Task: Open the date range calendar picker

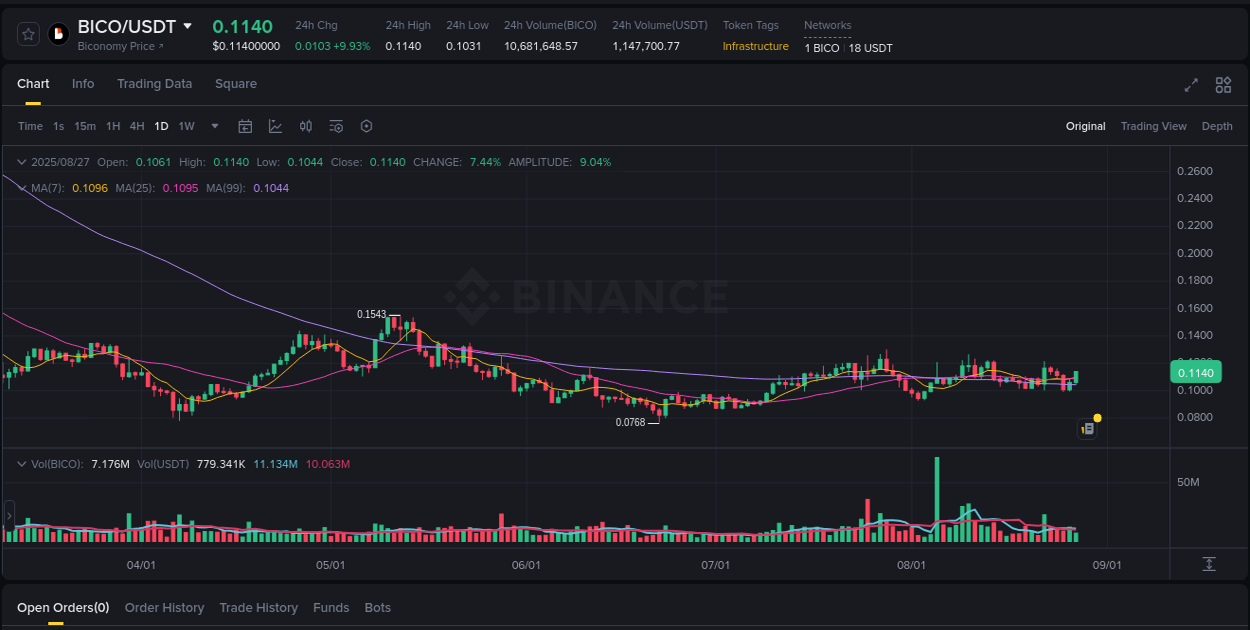Action: click(x=245, y=126)
